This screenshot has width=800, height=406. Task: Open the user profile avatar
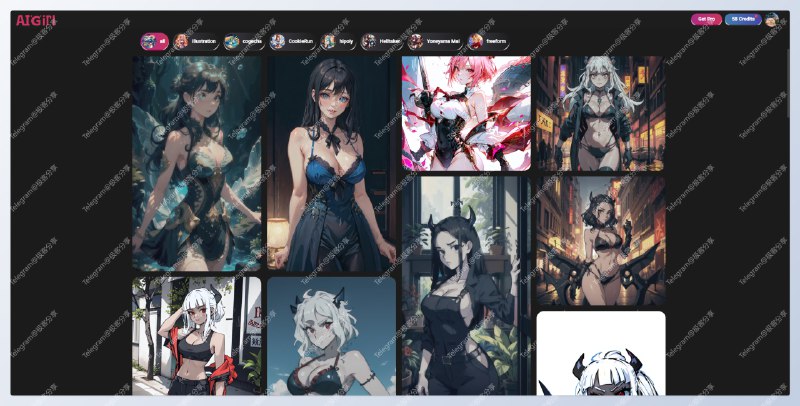(x=771, y=19)
